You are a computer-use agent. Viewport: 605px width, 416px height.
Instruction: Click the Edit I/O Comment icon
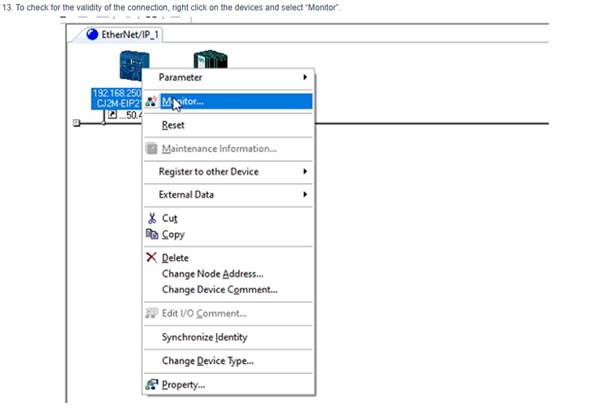point(152,313)
